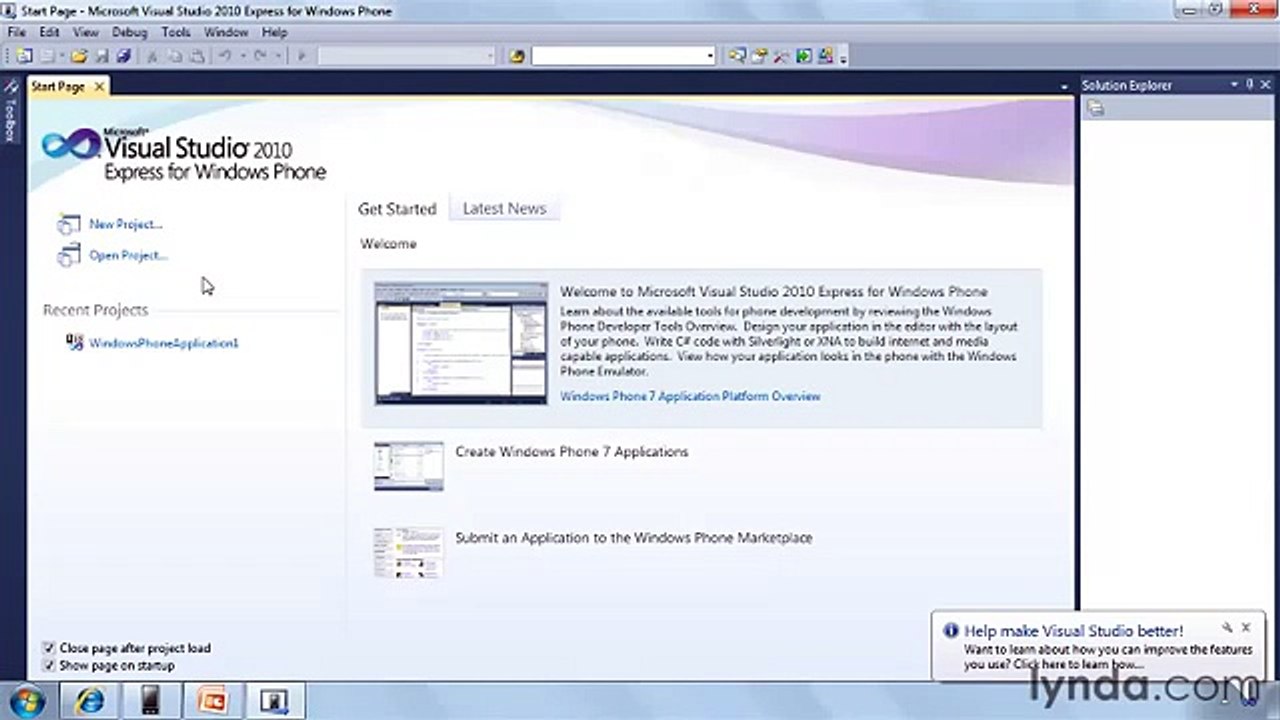This screenshot has height=720, width=1280.
Task: Click the icon beside New Project link
Action: 68,225
